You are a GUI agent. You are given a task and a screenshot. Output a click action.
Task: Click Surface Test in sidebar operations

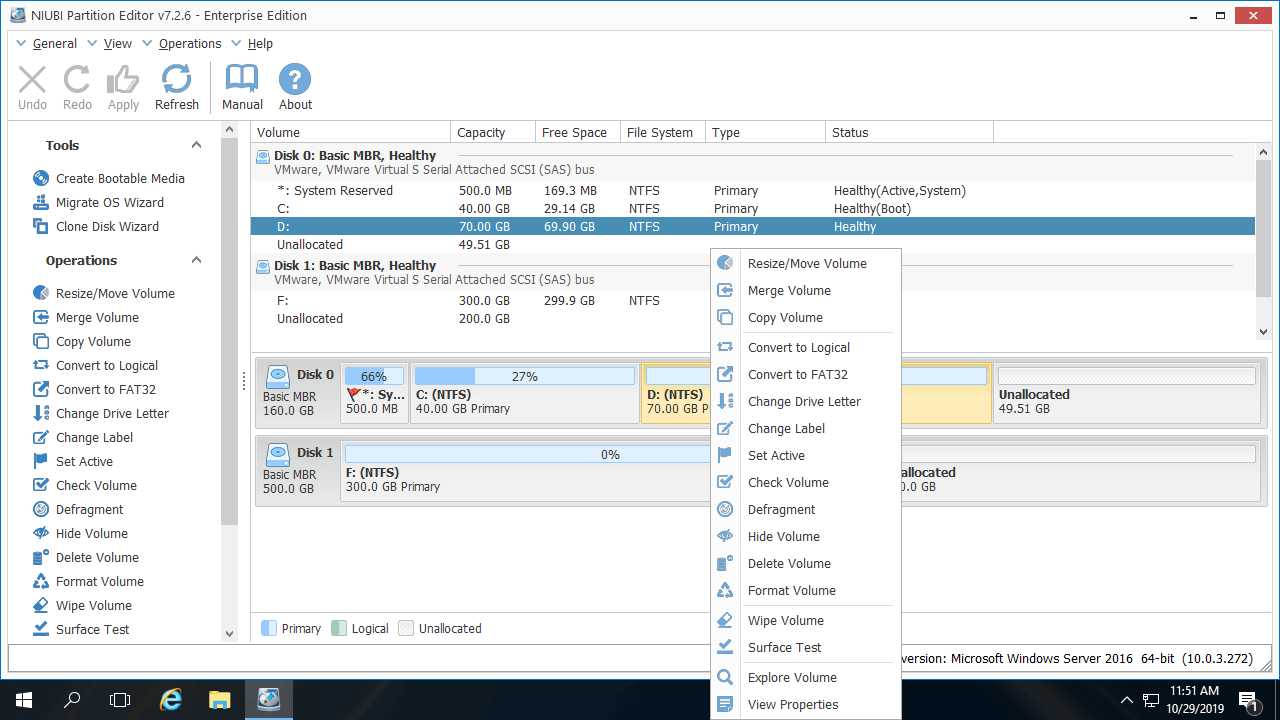[x=92, y=629]
